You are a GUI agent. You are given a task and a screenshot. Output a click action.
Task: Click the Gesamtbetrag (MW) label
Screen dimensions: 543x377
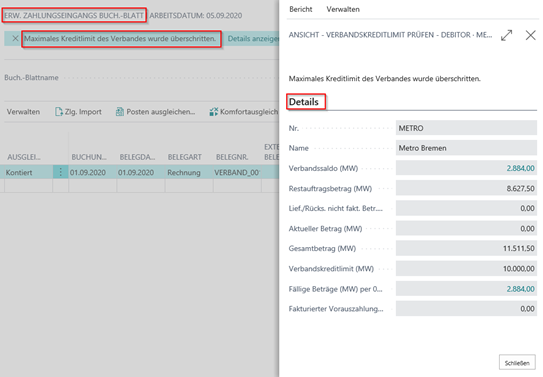coord(322,248)
